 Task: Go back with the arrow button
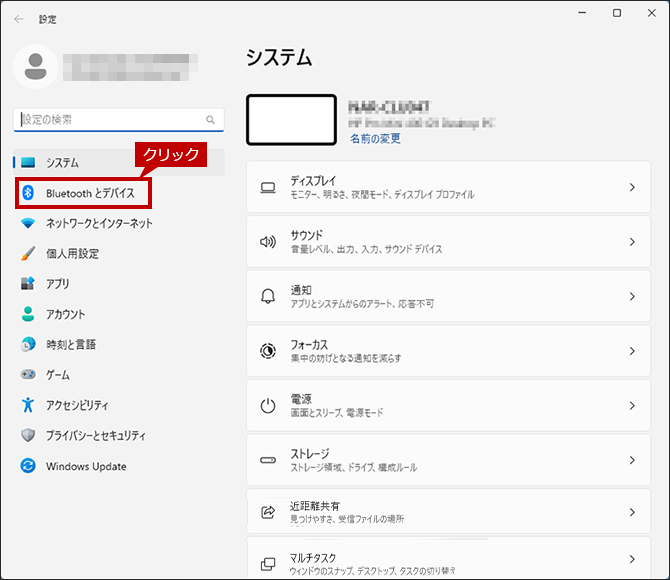(x=19, y=19)
